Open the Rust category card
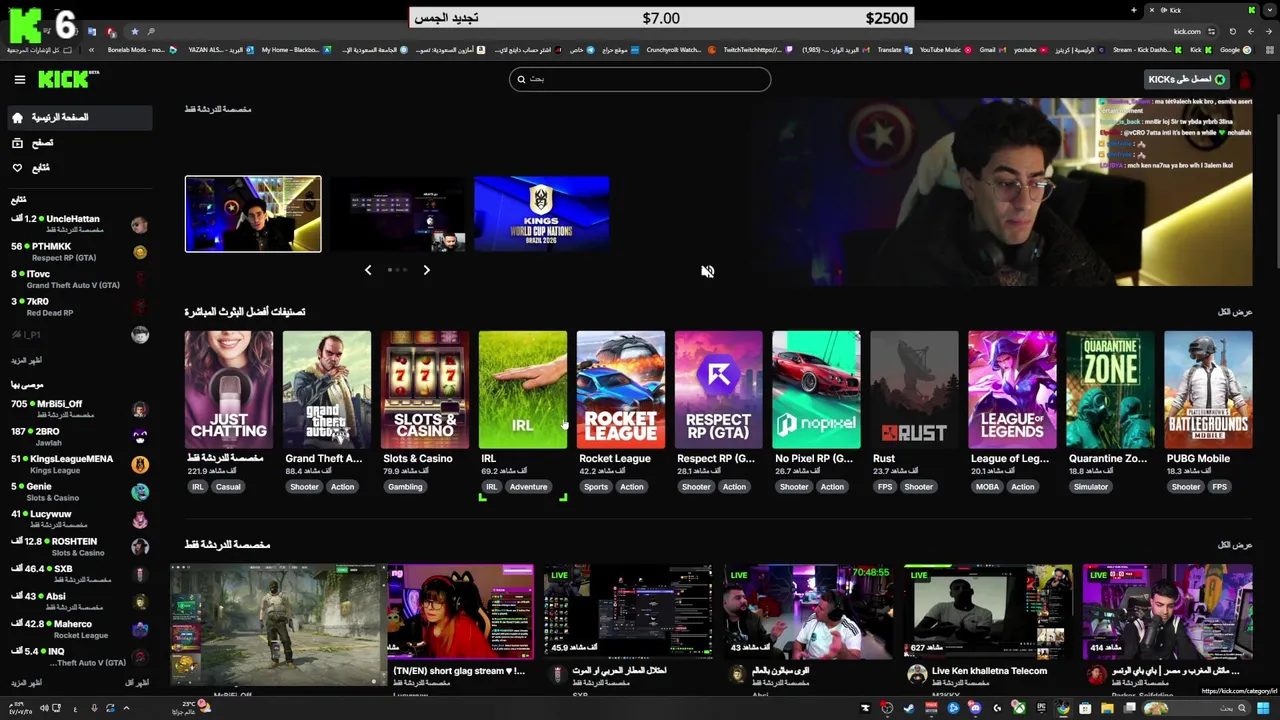Screen dimensions: 1280x720 pyautogui.click(x=914, y=389)
